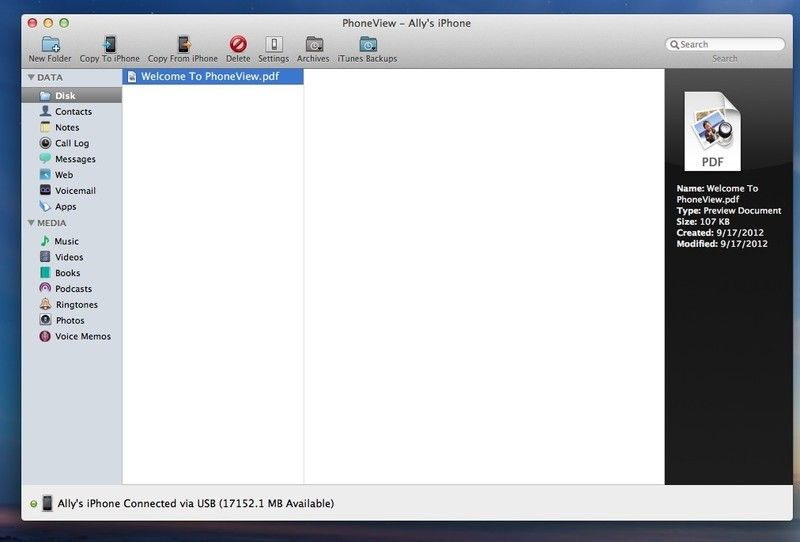800x542 pixels.
Task: Open the Archives toolbar icon
Action: pyautogui.click(x=314, y=44)
